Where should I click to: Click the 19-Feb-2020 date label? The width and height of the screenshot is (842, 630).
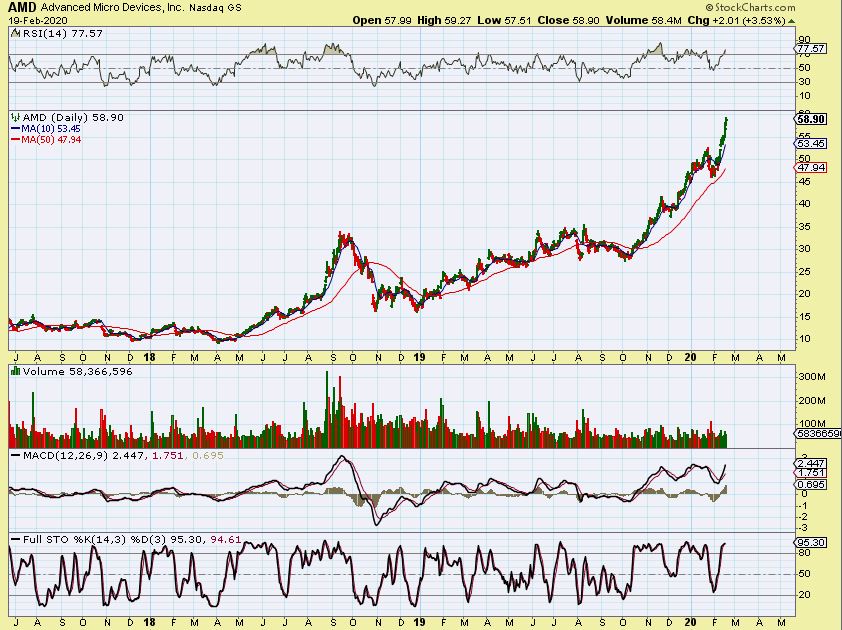(38, 21)
